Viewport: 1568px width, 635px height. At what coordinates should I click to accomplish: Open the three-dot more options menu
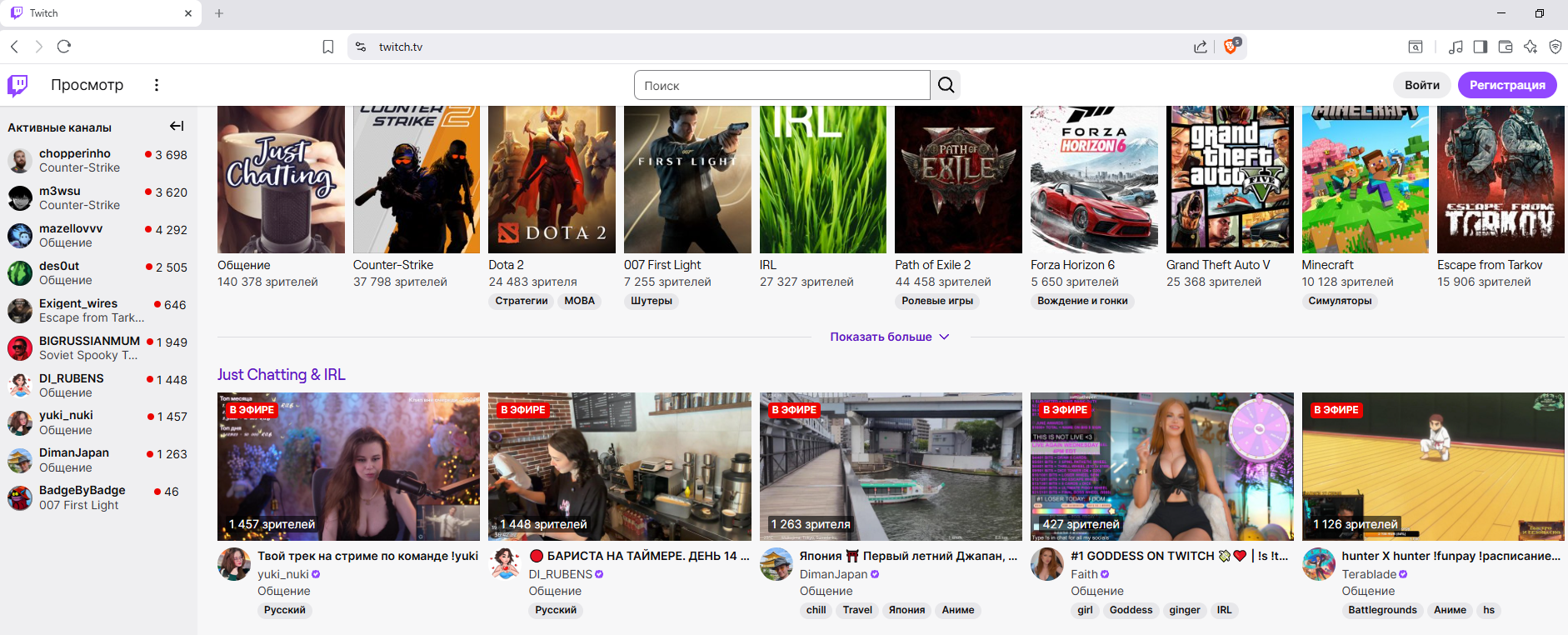click(156, 85)
